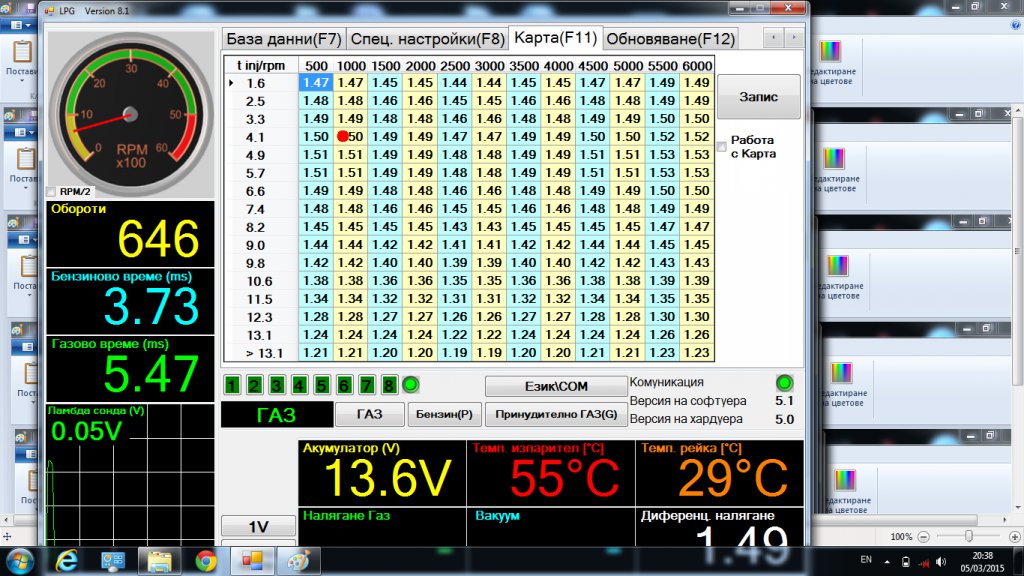The image size is (1024, 576).
Task: Click the 1V scale button
Action: [x=258, y=527]
